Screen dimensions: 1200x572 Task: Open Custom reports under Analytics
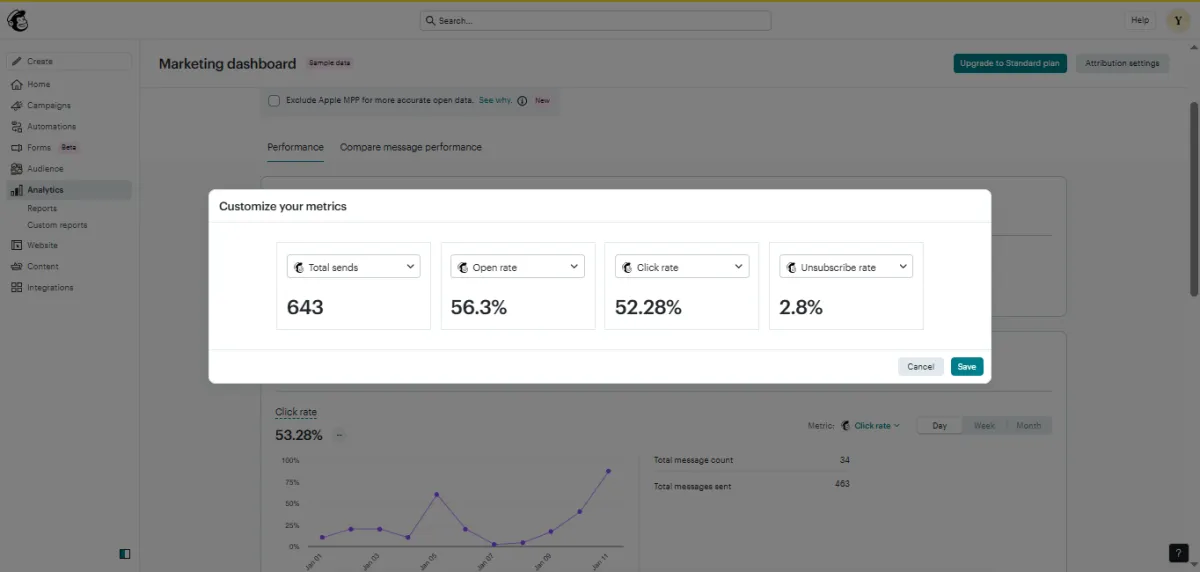click(x=57, y=225)
